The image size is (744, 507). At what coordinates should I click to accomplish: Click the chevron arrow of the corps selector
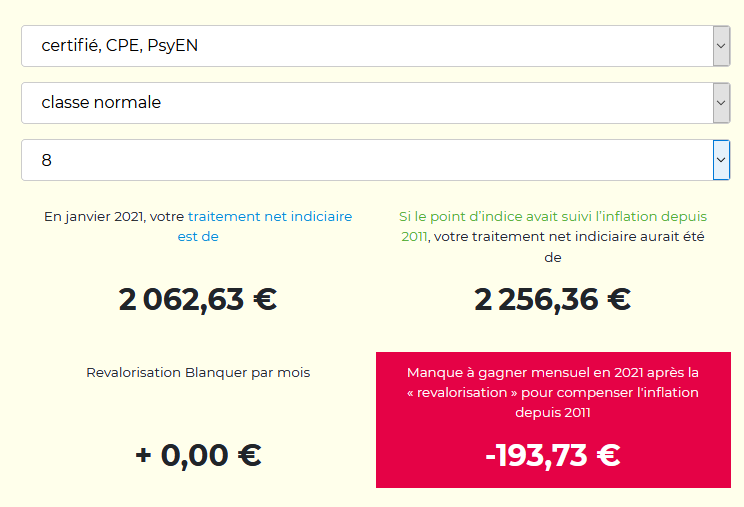[x=721, y=46]
